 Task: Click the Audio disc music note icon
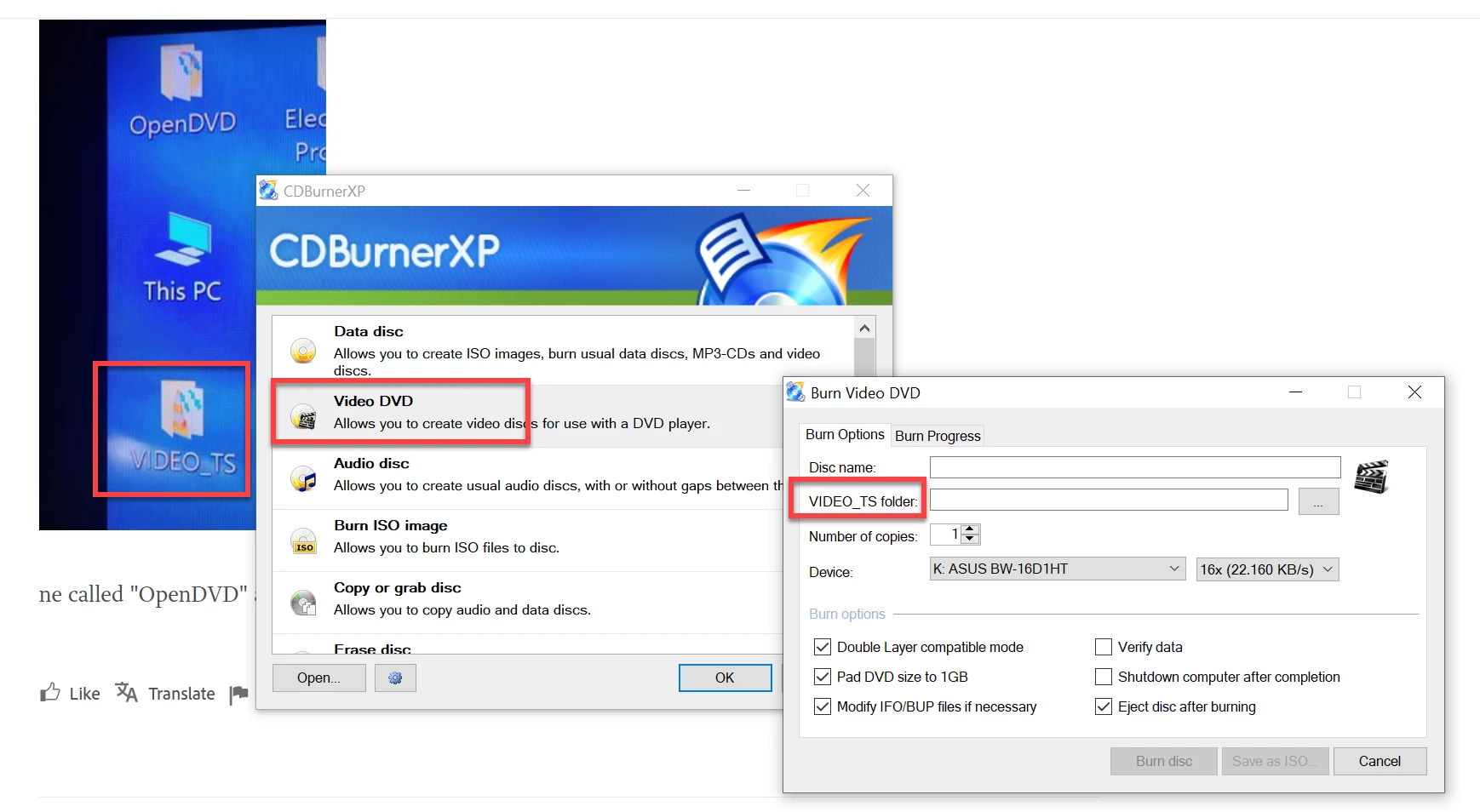pos(303,478)
